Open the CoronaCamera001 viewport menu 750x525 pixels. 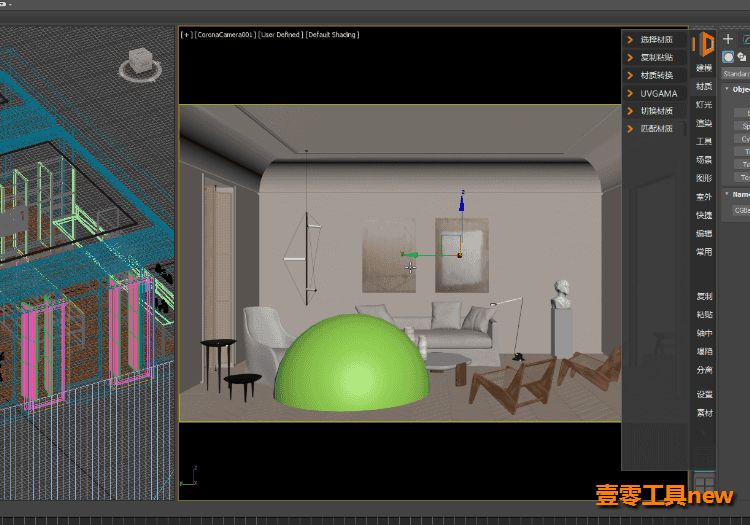225,34
